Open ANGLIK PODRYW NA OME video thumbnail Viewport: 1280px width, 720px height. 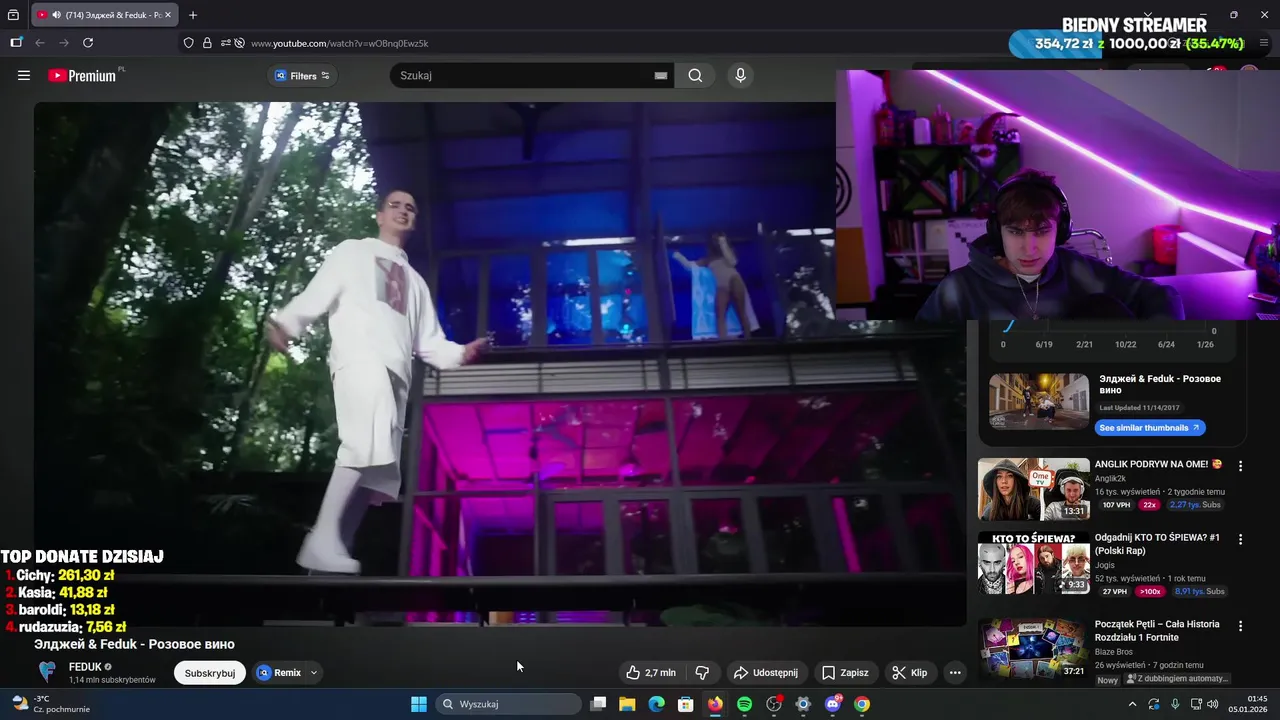point(1033,489)
